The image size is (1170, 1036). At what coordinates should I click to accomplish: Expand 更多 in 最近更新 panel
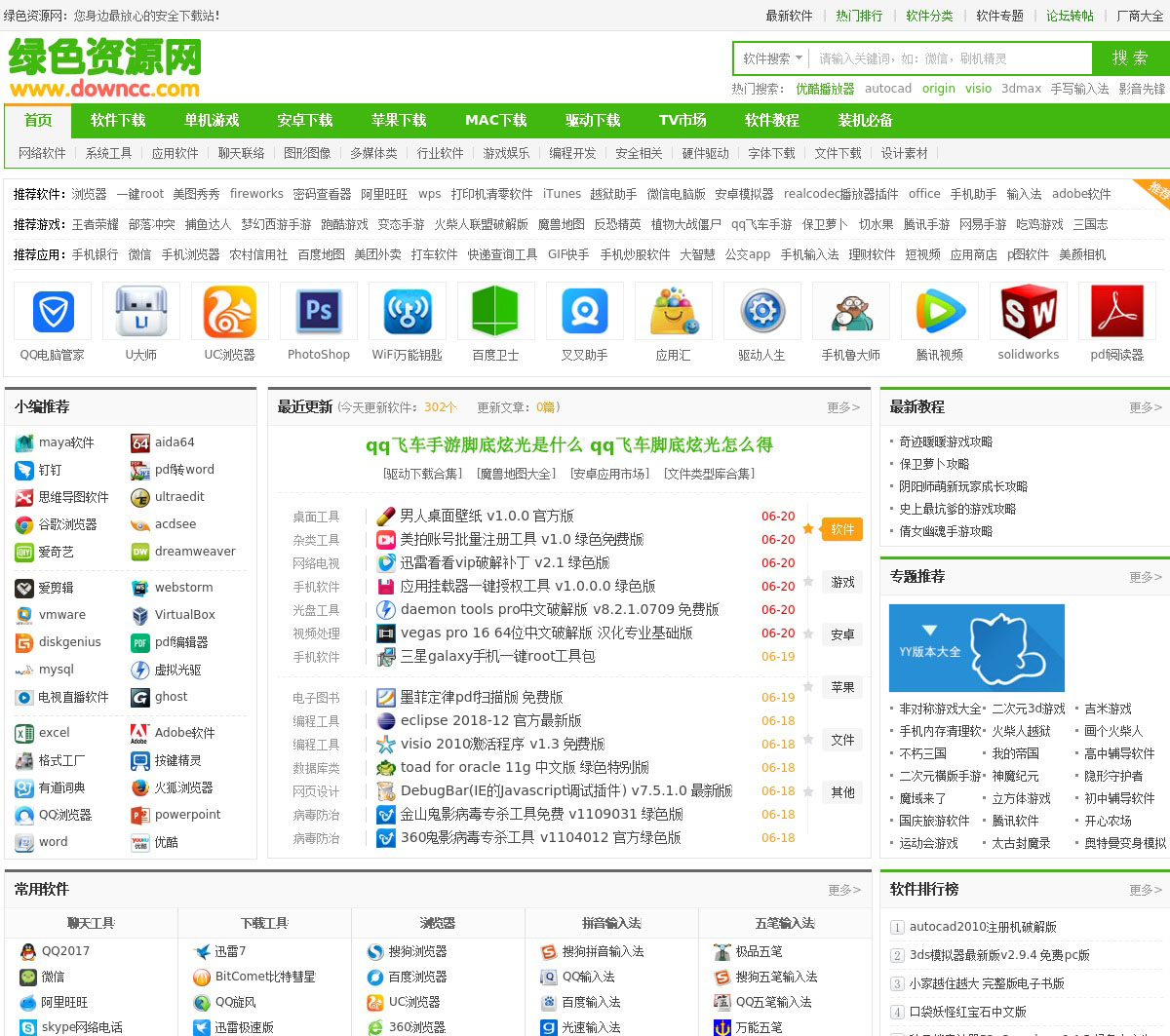pos(843,407)
